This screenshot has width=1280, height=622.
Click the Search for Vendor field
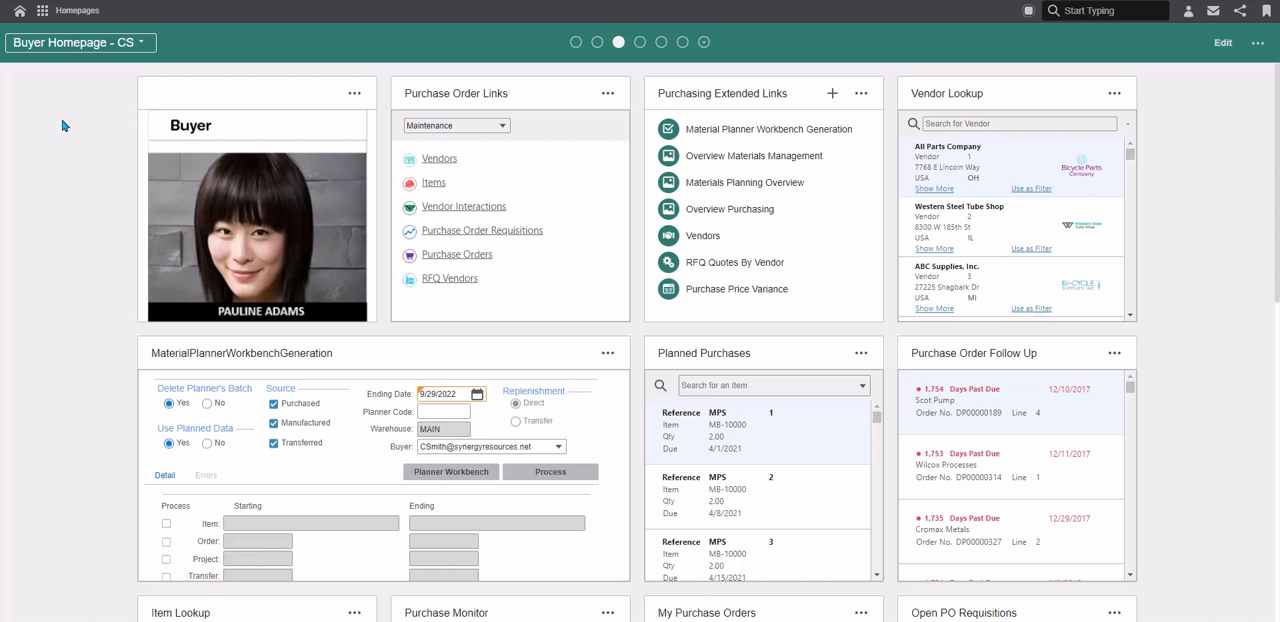pyautogui.click(x=1018, y=124)
